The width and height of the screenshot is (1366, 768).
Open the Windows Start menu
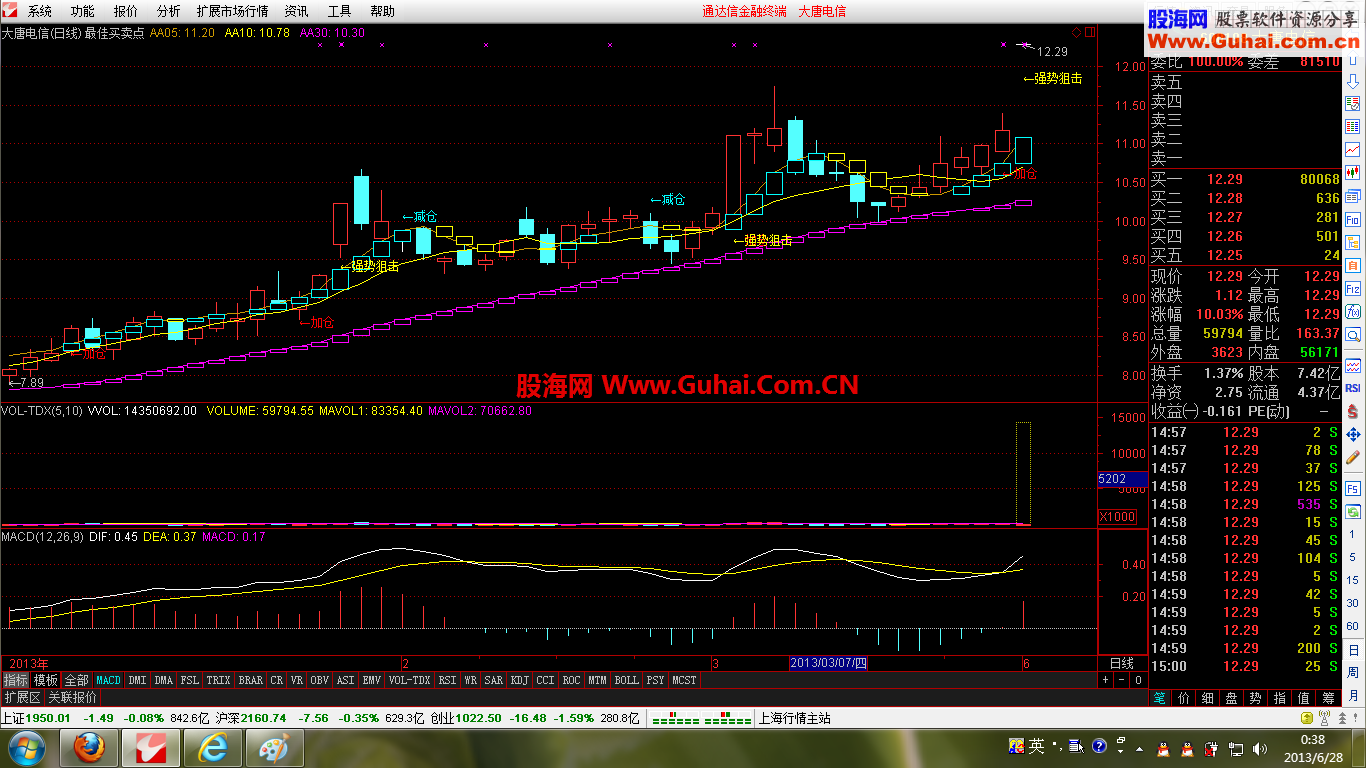(x=26, y=748)
